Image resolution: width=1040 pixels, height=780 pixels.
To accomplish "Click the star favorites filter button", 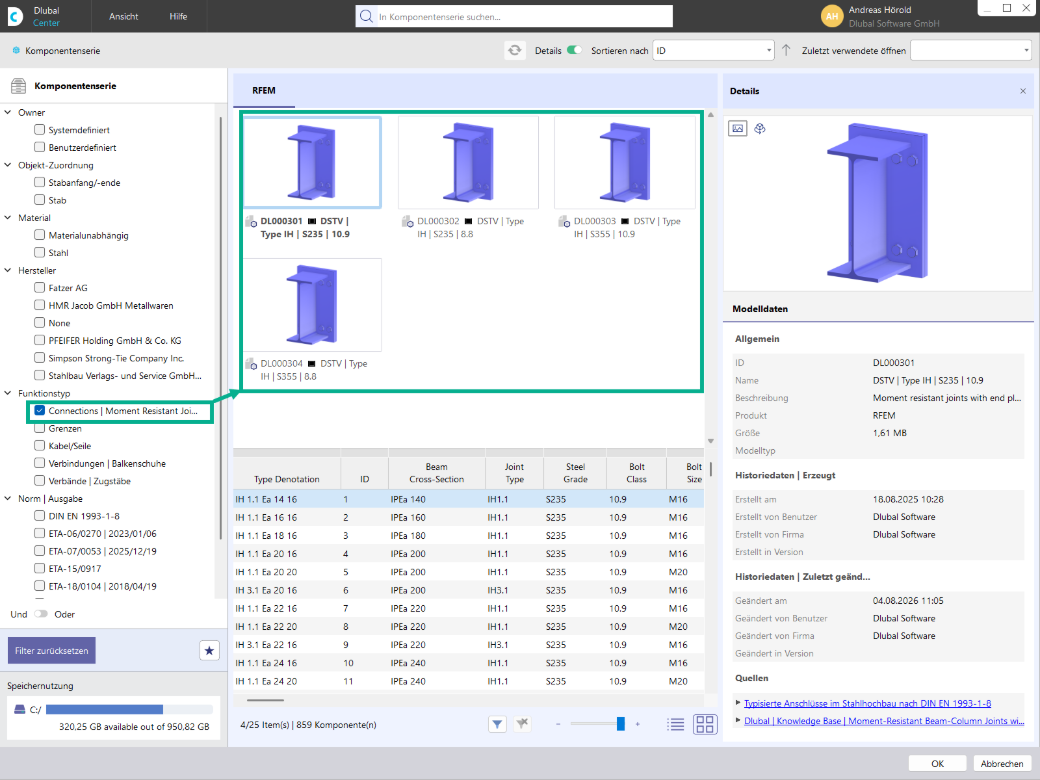I will click(209, 651).
